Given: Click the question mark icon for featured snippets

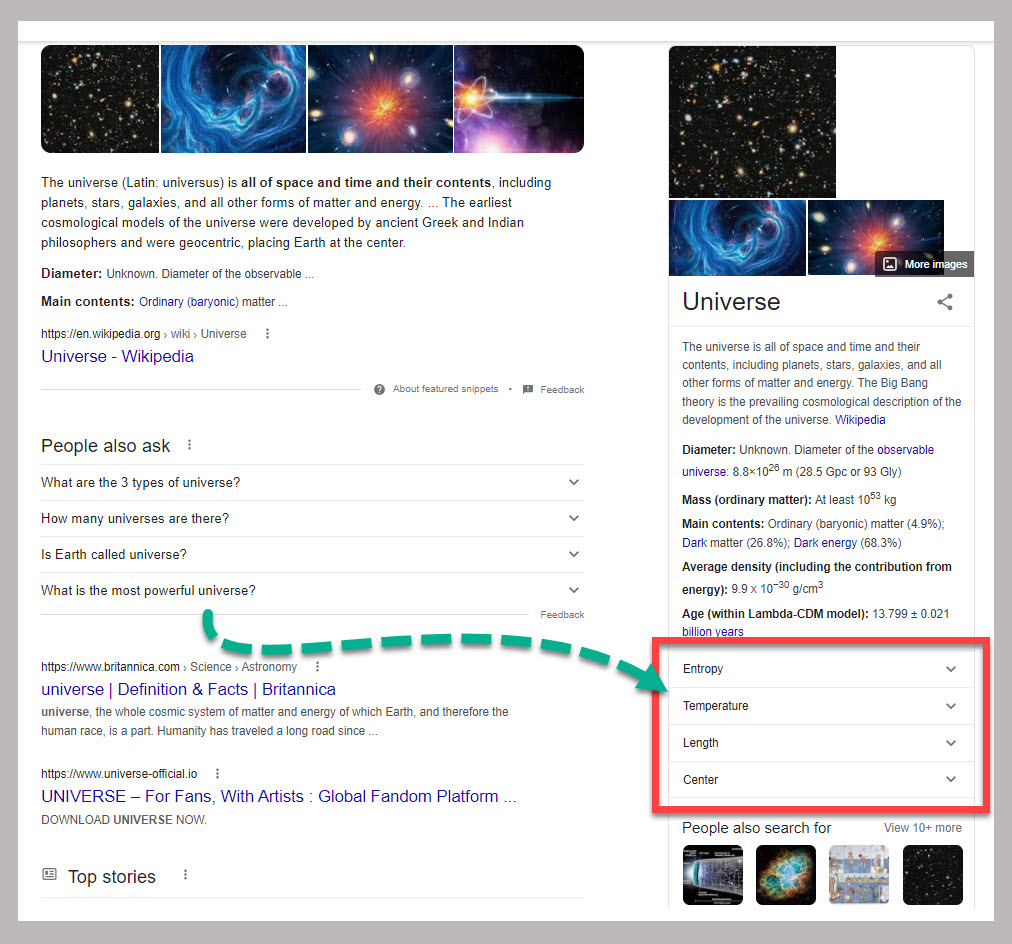Looking at the screenshot, I should (380, 389).
